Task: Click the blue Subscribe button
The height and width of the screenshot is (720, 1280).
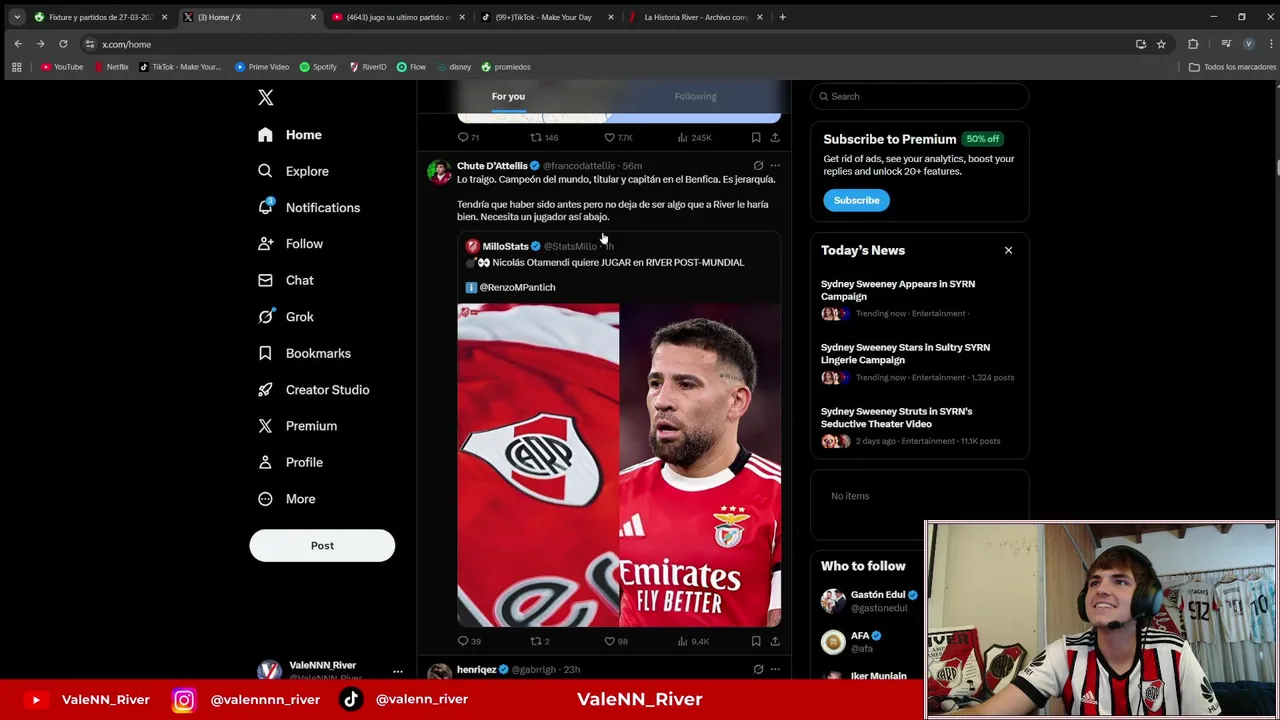Action: (857, 200)
